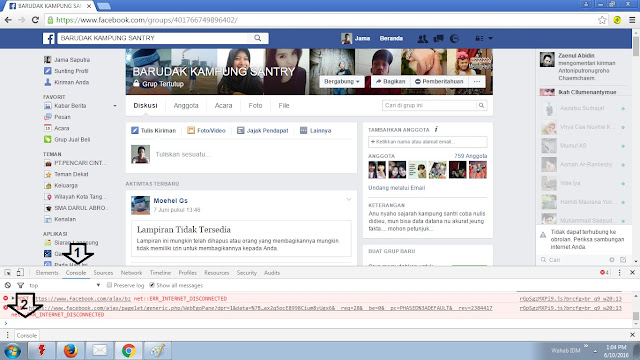The width and height of the screenshot is (640, 360).
Task: Click the Cari di grup ini field
Action: 429,105
